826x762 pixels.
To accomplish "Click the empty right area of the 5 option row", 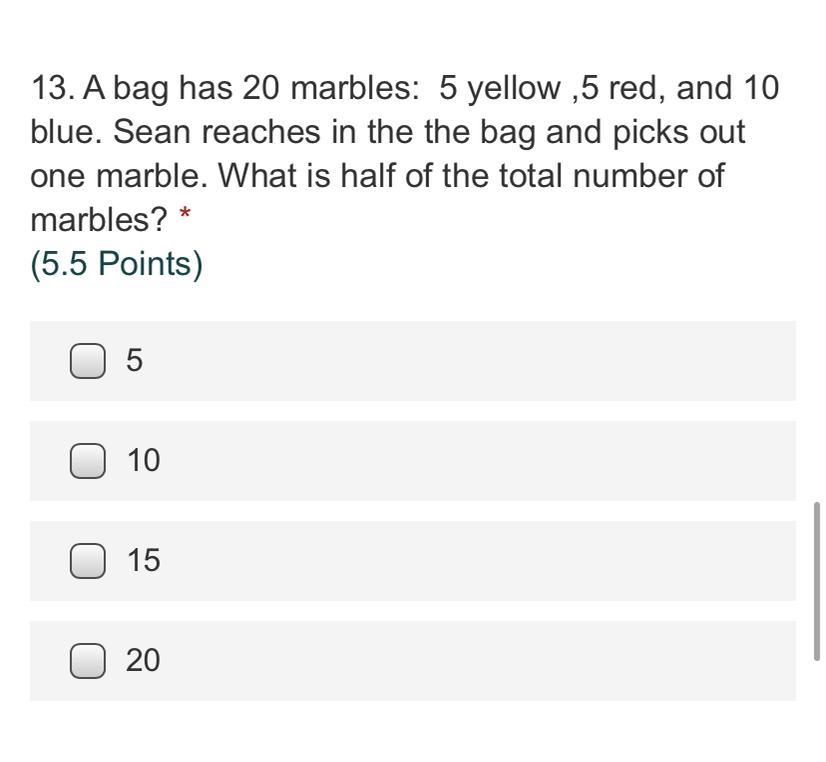I will tap(500, 361).
